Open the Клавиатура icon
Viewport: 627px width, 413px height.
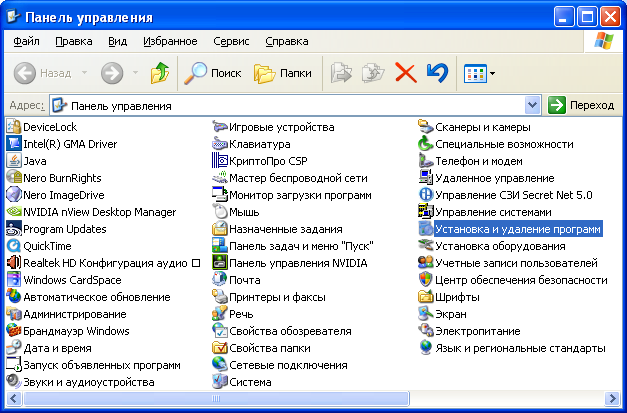(220, 144)
